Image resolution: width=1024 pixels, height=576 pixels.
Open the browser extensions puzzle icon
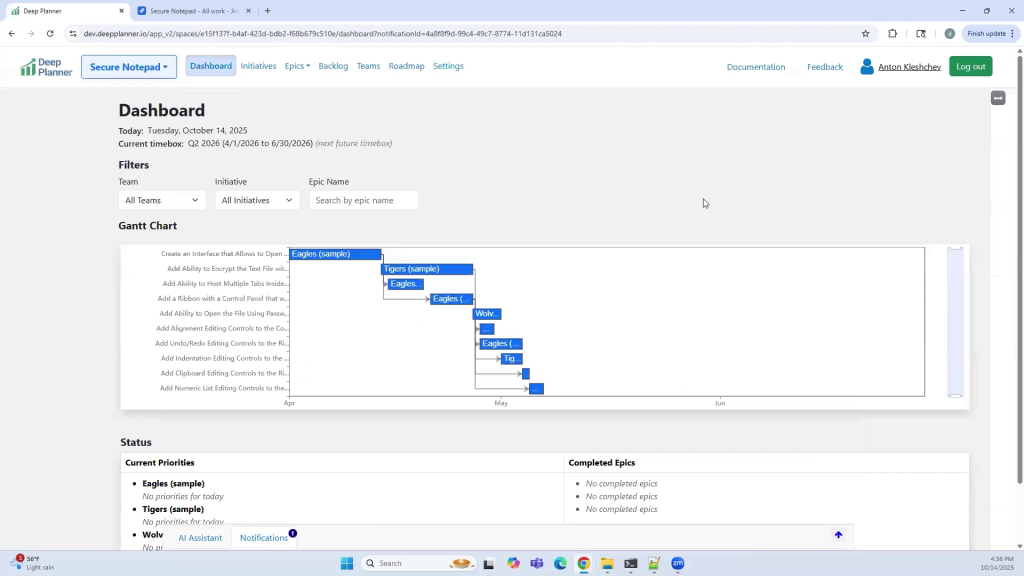pyautogui.click(x=893, y=33)
